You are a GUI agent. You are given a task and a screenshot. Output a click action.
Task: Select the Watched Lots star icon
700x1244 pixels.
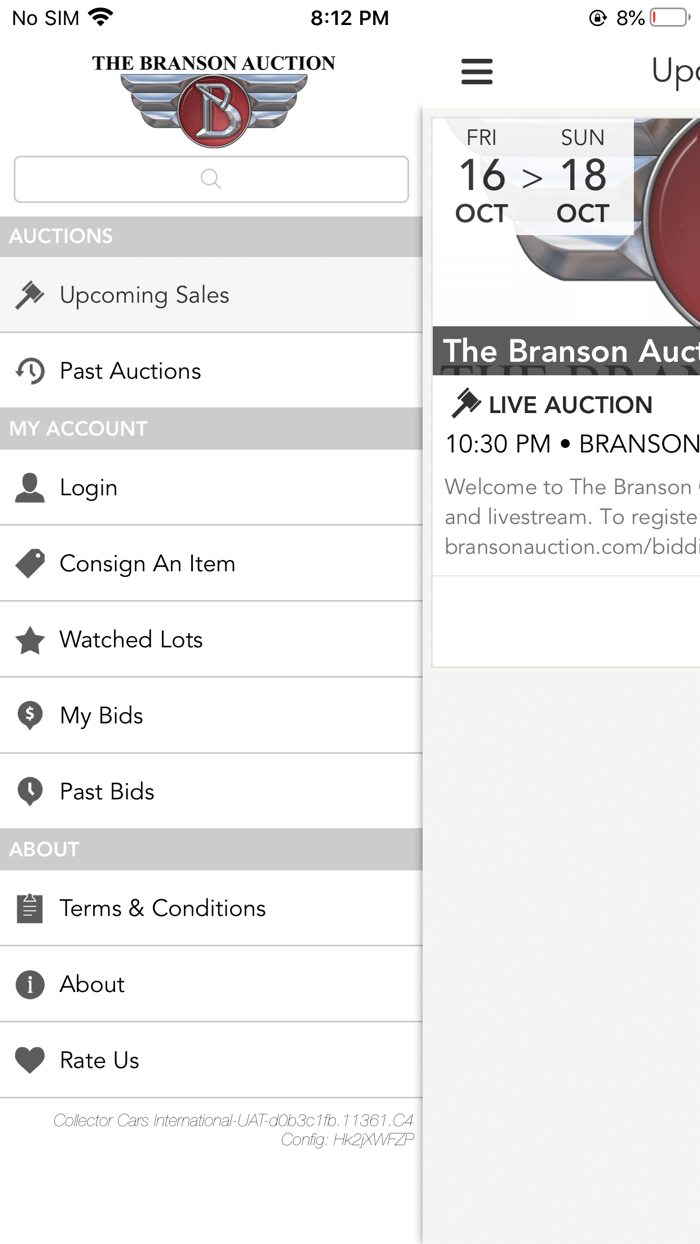coord(29,639)
